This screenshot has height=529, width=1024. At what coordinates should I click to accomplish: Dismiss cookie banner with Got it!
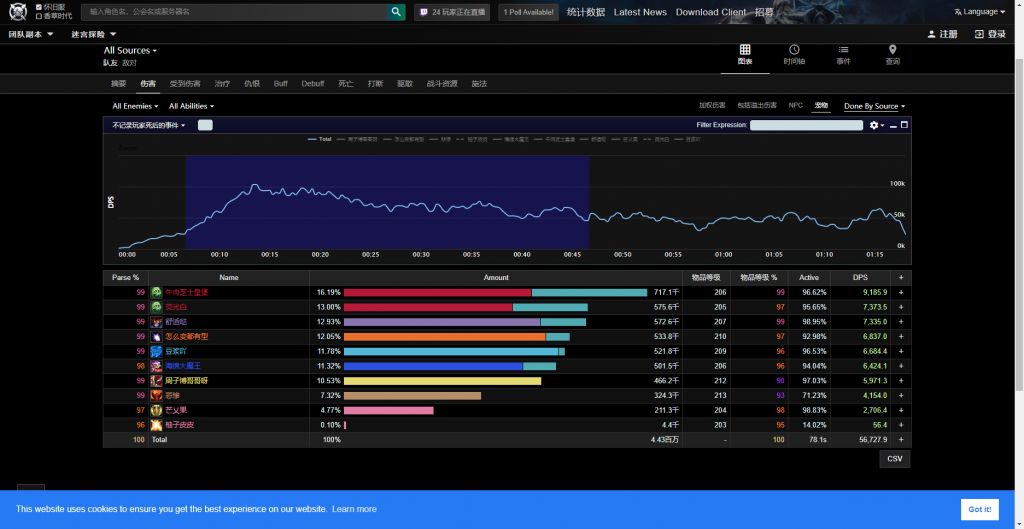[979, 509]
